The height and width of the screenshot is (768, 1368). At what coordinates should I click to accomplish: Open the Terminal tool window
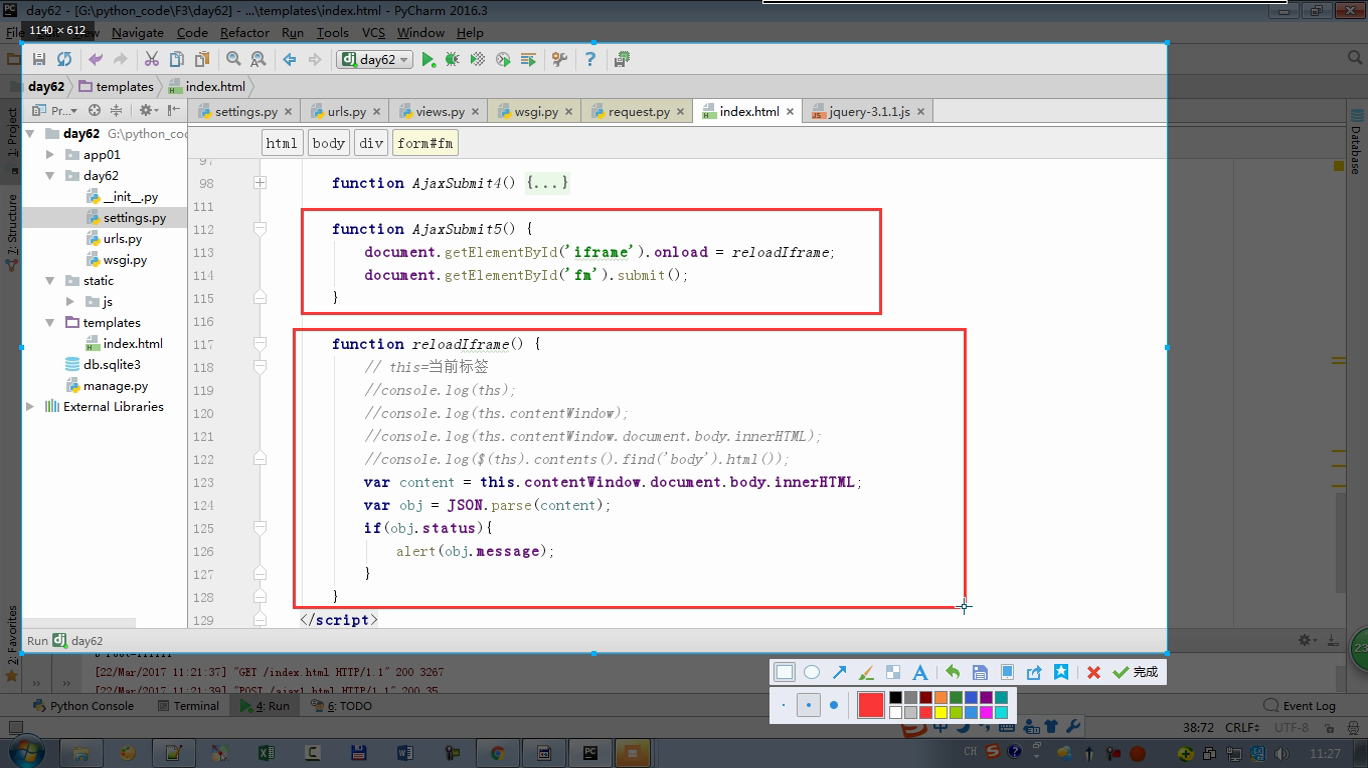point(187,706)
